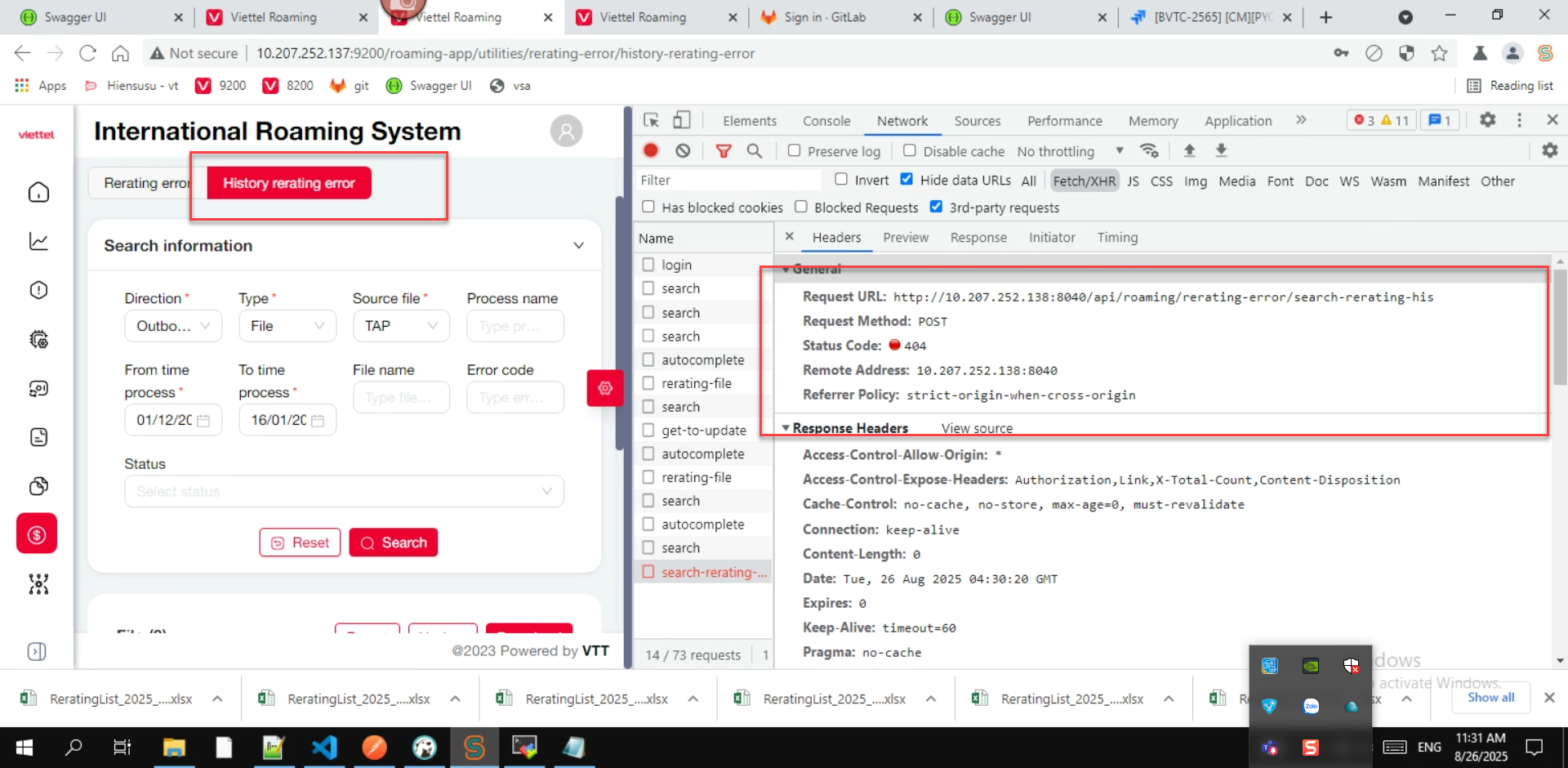
Task: Enable the Preserve log checkbox
Action: (794, 151)
